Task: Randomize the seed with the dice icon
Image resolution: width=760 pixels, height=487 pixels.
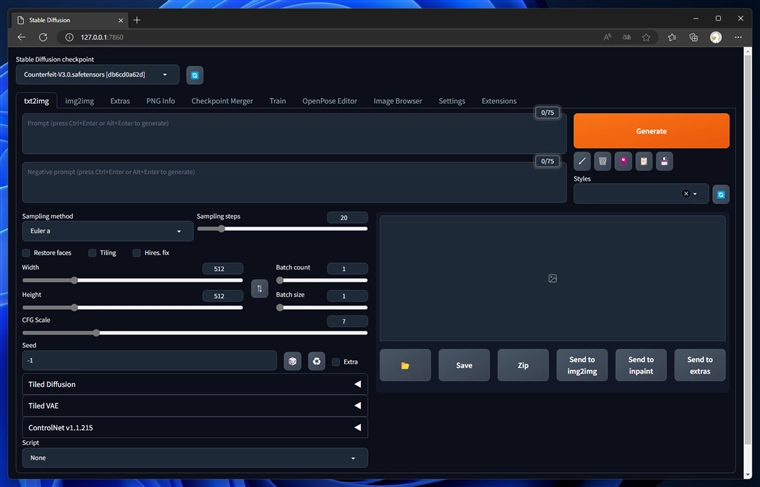Action: pos(292,361)
